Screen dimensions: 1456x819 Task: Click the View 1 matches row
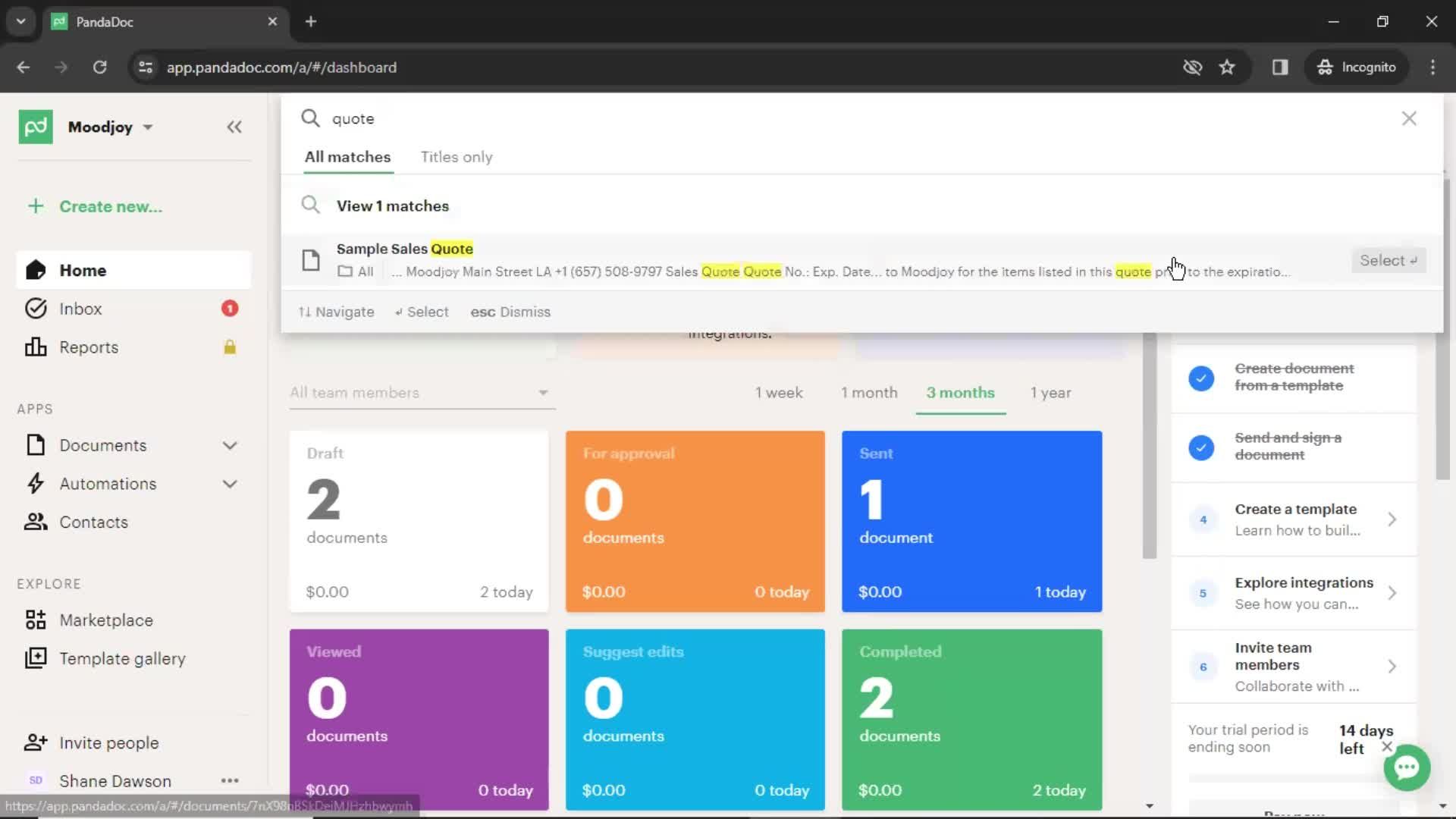click(861, 206)
